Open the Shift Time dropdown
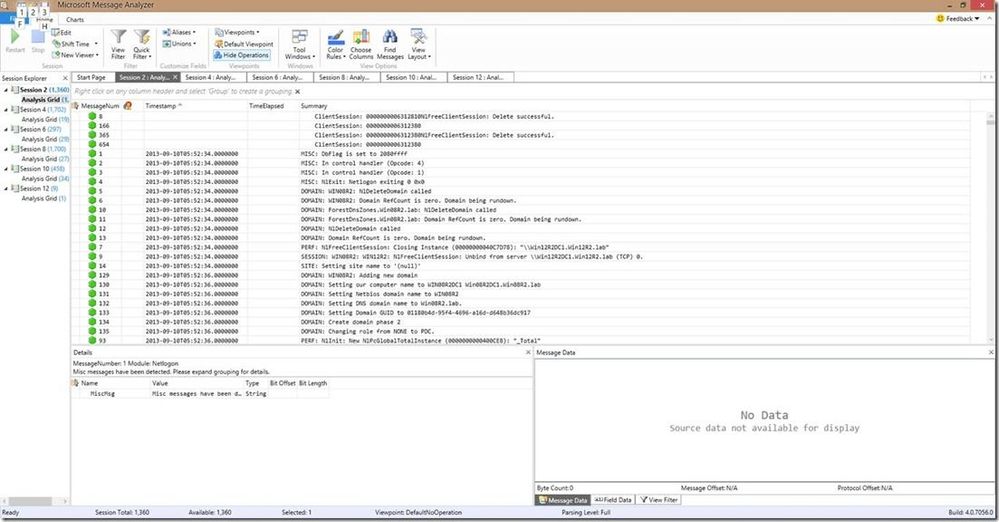Screen dimensions: 999x522 click(75, 44)
